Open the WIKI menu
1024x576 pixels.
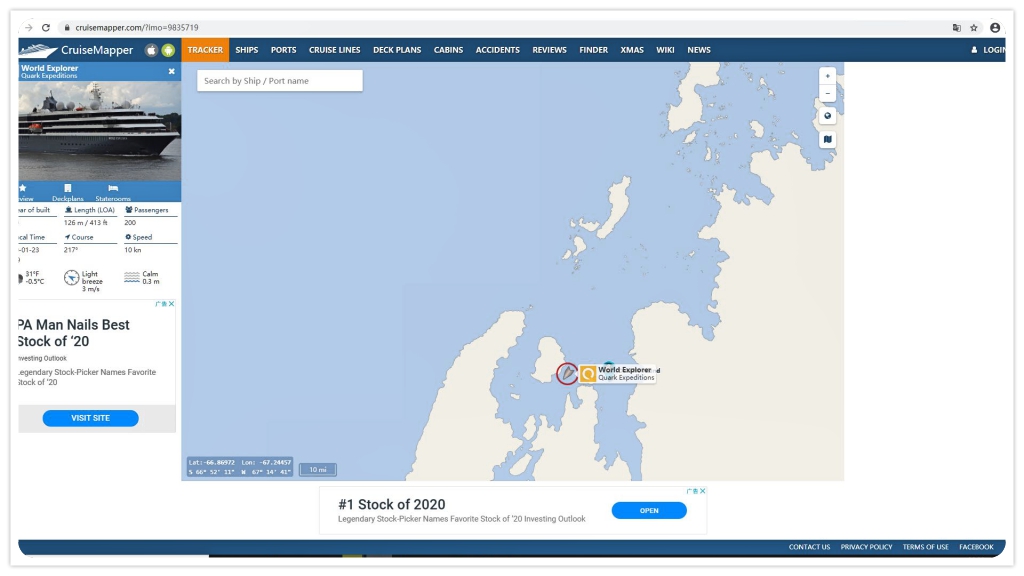click(x=665, y=50)
